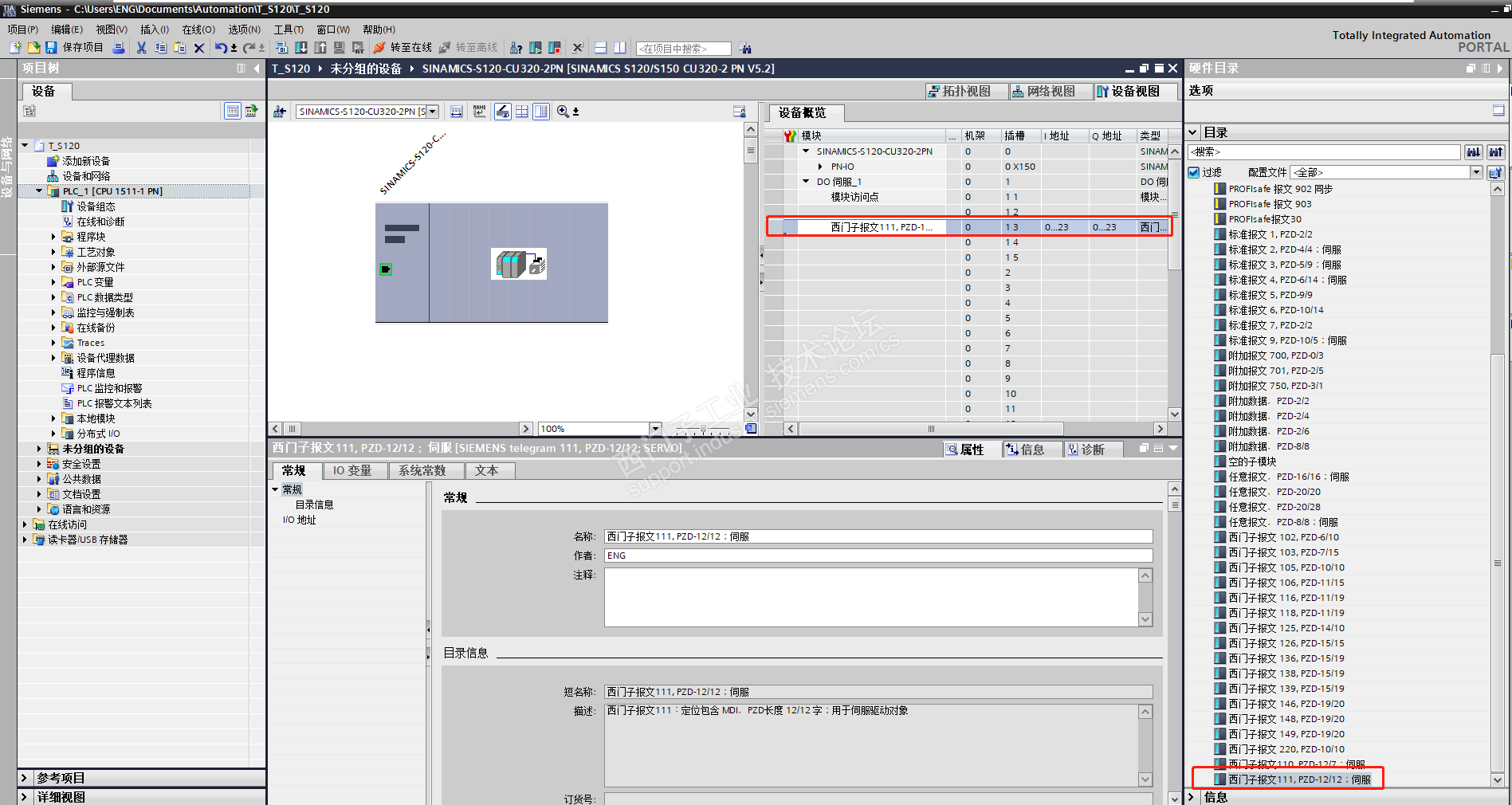Viewport: 1512px width, 805px height.
Task: Open the 工具(T) menu
Action: pyautogui.click(x=289, y=29)
